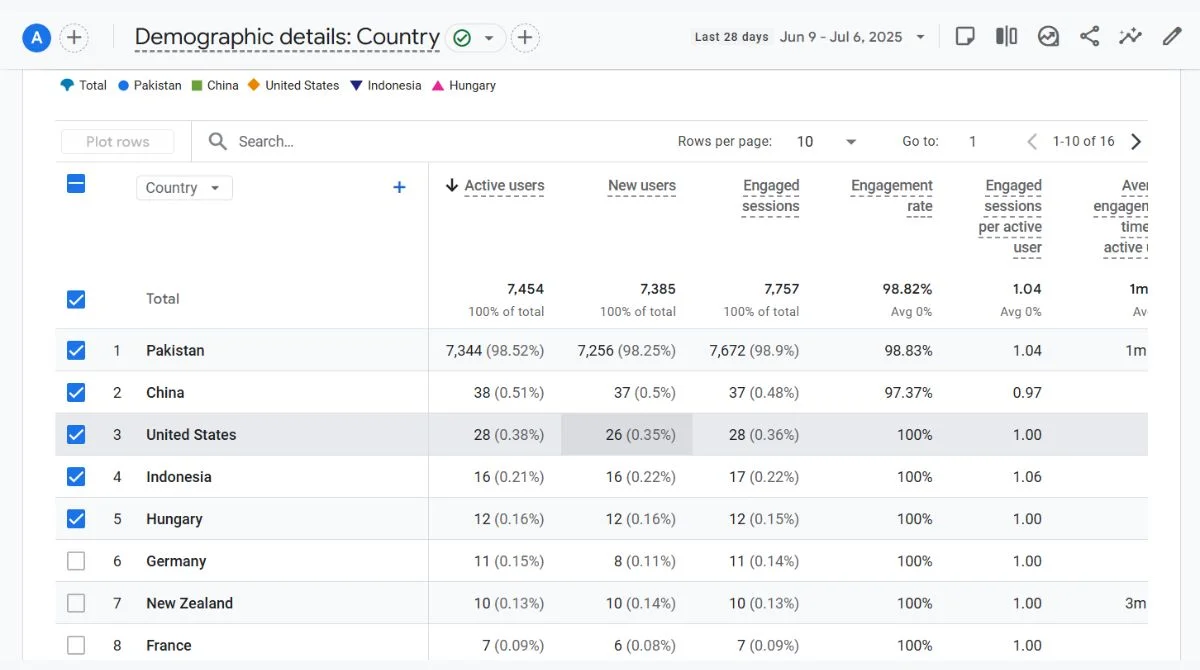
Task: Open the Insights trend icon
Action: click(x=1048, y=37)
